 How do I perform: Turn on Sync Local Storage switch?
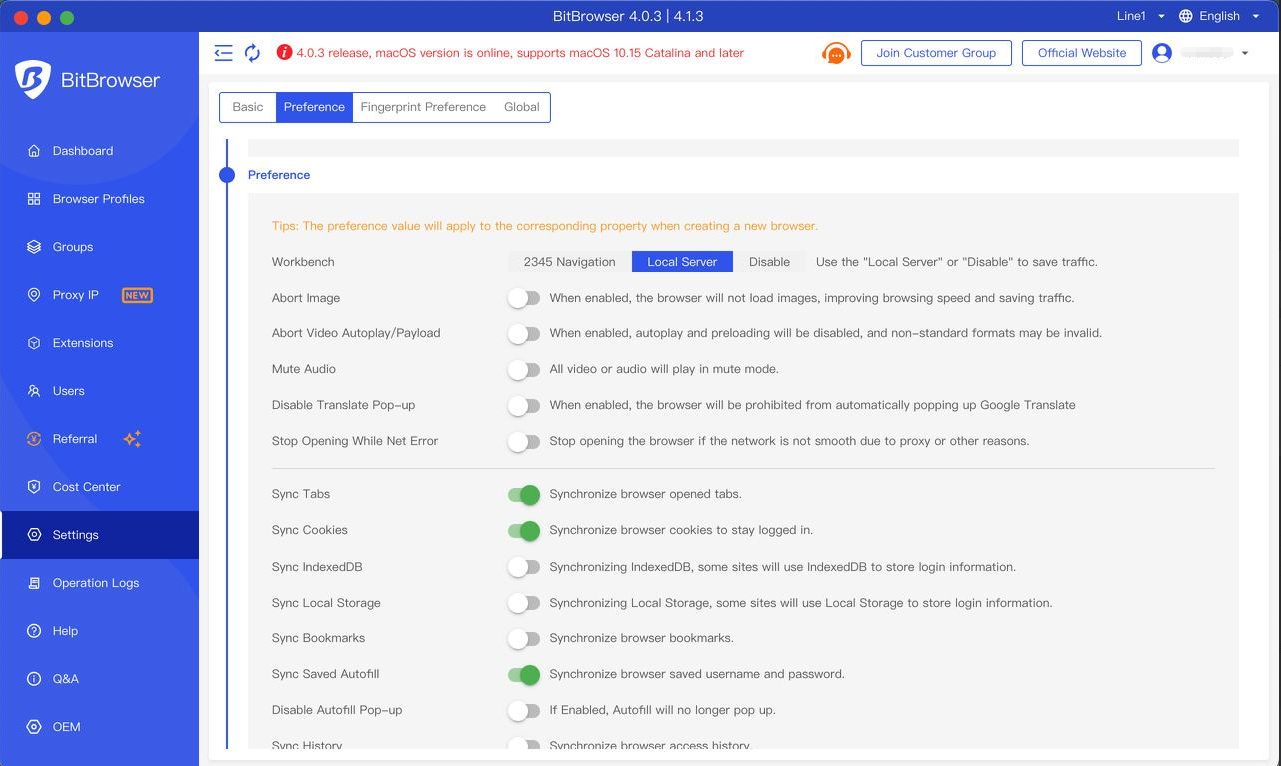[x=524, y=603]
